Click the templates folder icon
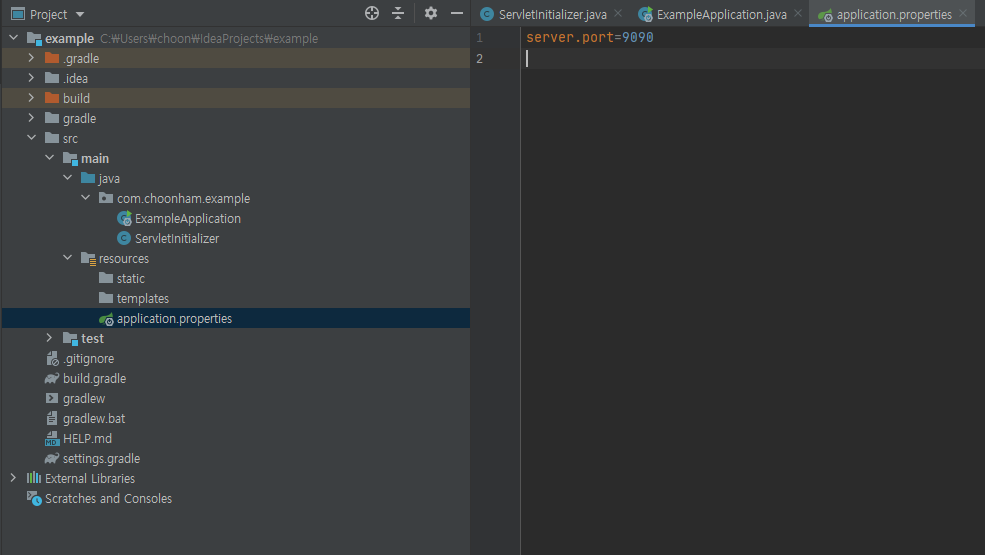 pyautogui.click(x=106, y=298)
